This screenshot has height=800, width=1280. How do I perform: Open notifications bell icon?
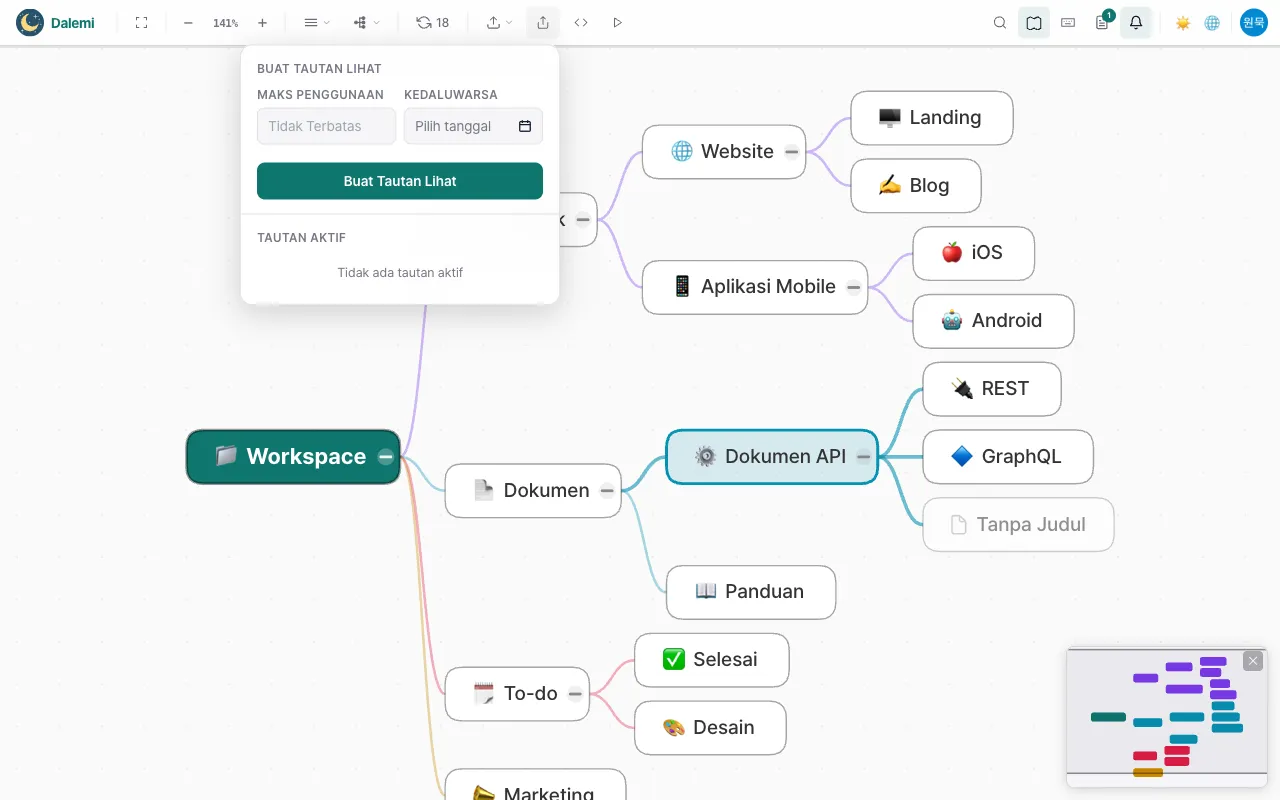click(x=1136, y=22)
